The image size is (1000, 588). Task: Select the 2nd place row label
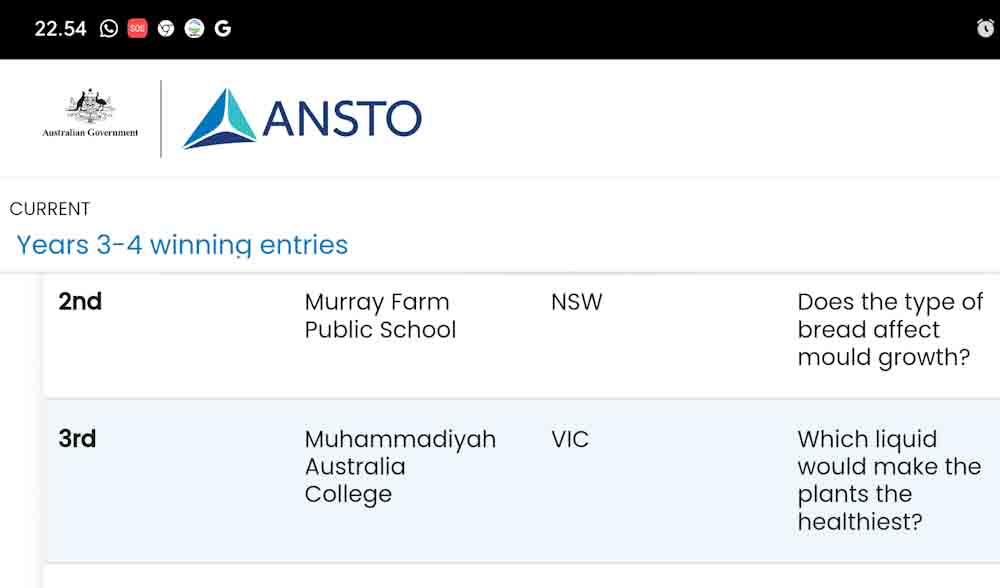80,302
